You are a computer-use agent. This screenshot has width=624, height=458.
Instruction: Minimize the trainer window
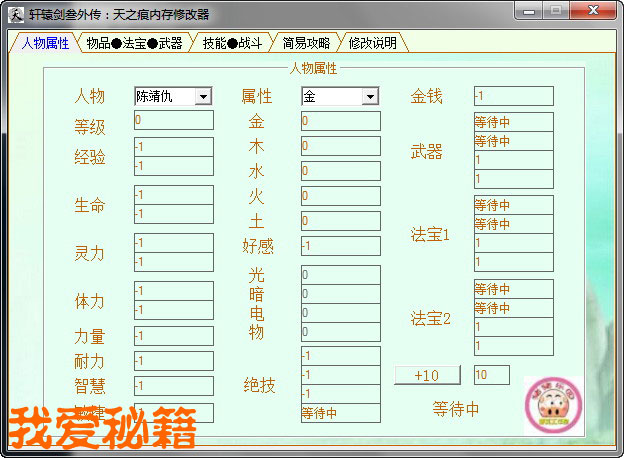tap(530, 11)
